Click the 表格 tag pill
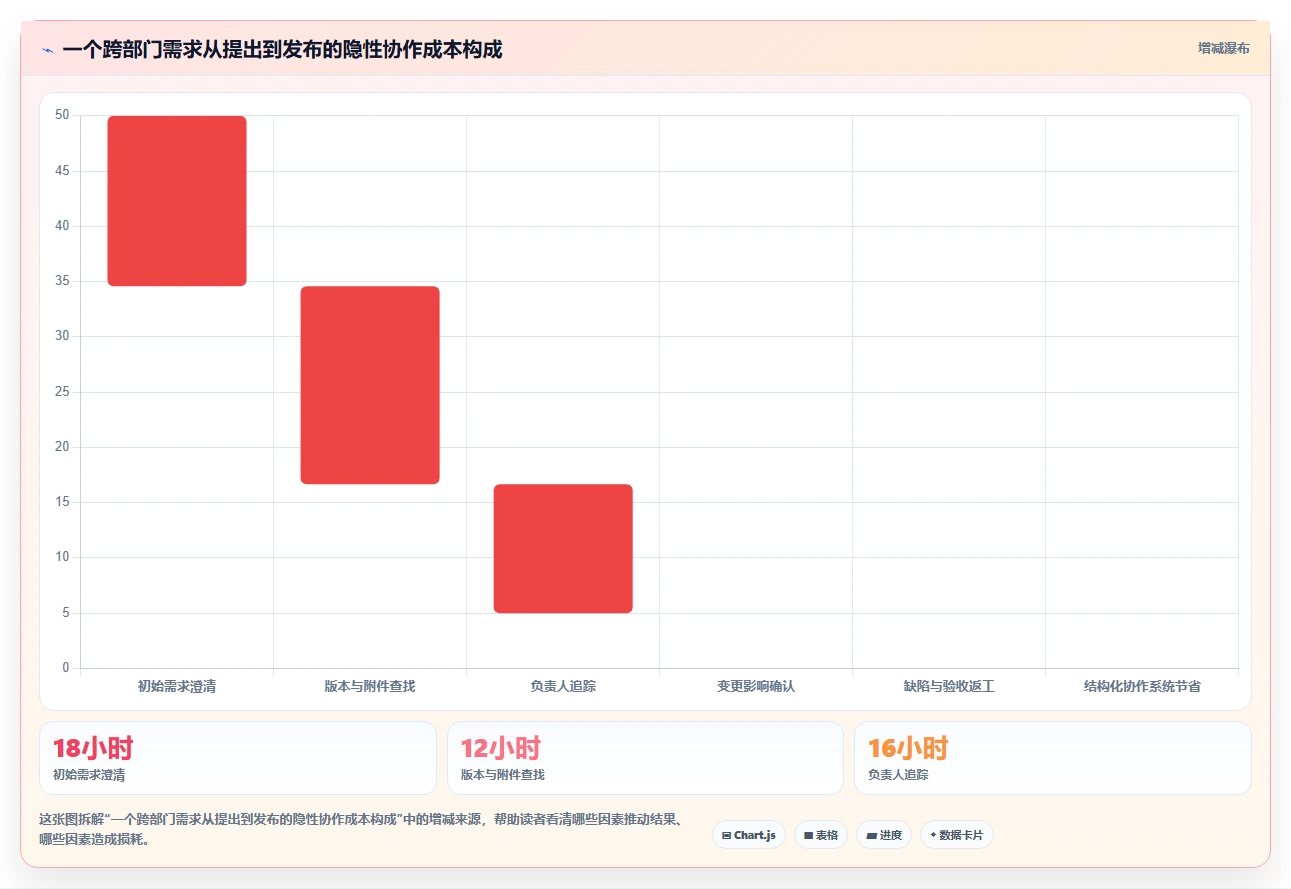 point(821,835)
